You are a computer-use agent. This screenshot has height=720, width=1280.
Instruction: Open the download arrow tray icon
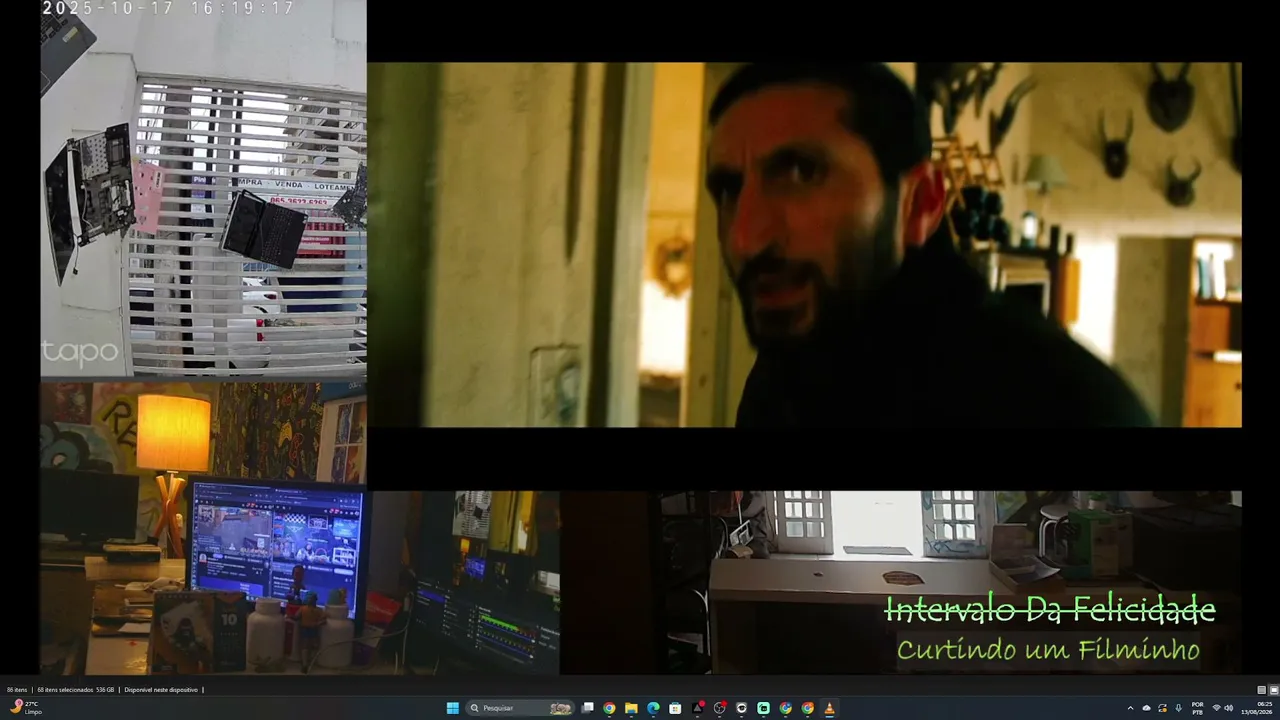(x=1179, y=708)
